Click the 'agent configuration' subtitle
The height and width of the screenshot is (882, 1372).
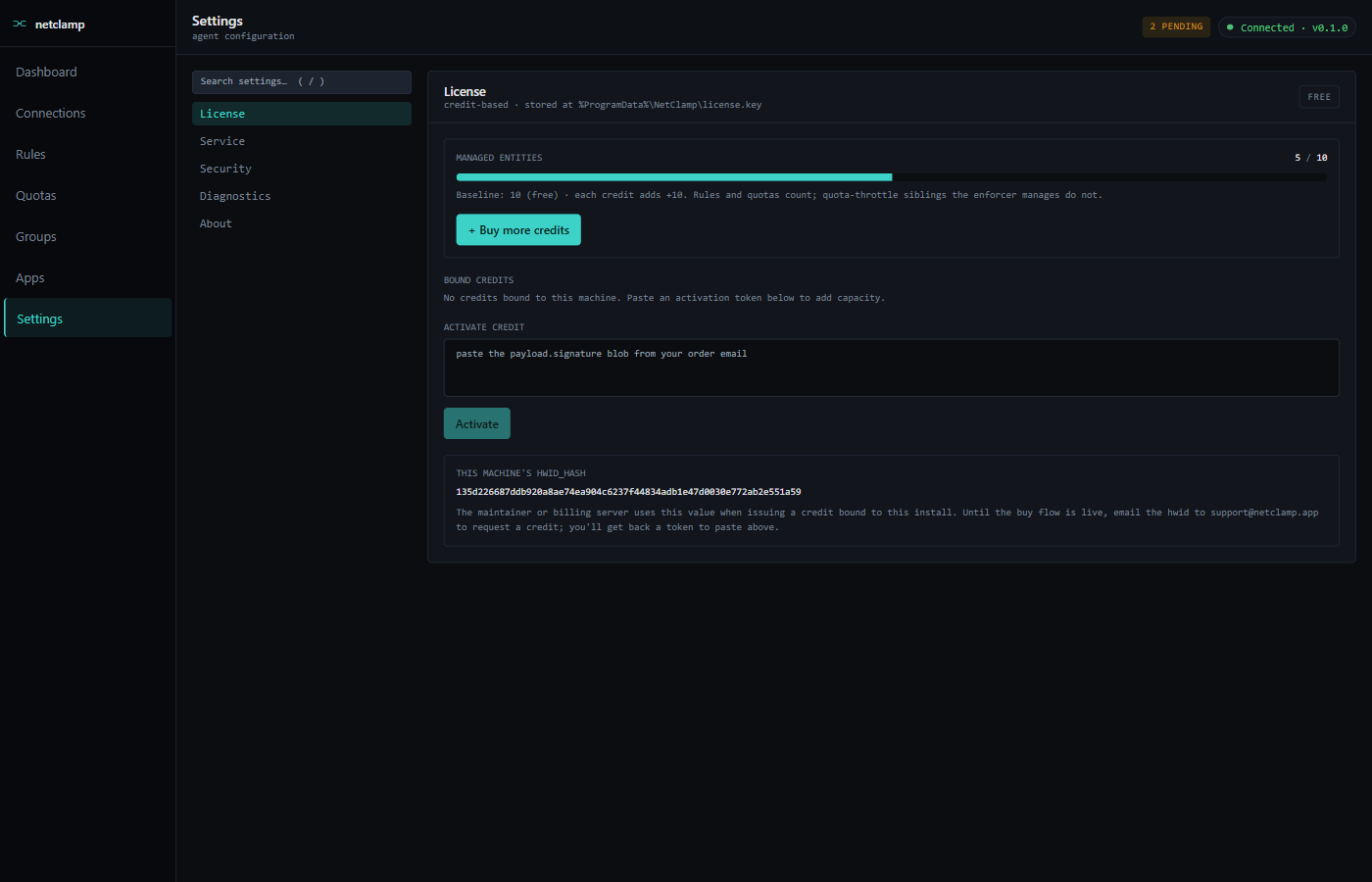[x=243, y=36]
